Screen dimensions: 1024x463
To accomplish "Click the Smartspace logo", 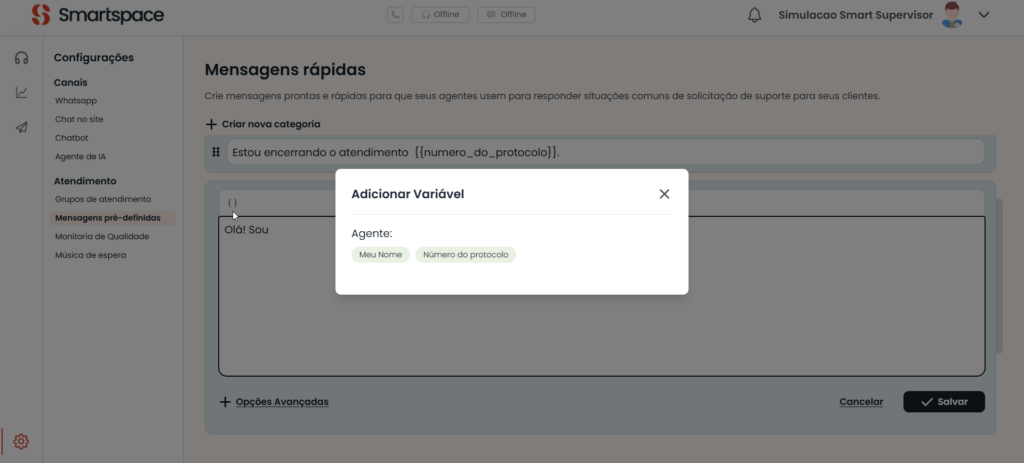I will (x=97, y=15).
